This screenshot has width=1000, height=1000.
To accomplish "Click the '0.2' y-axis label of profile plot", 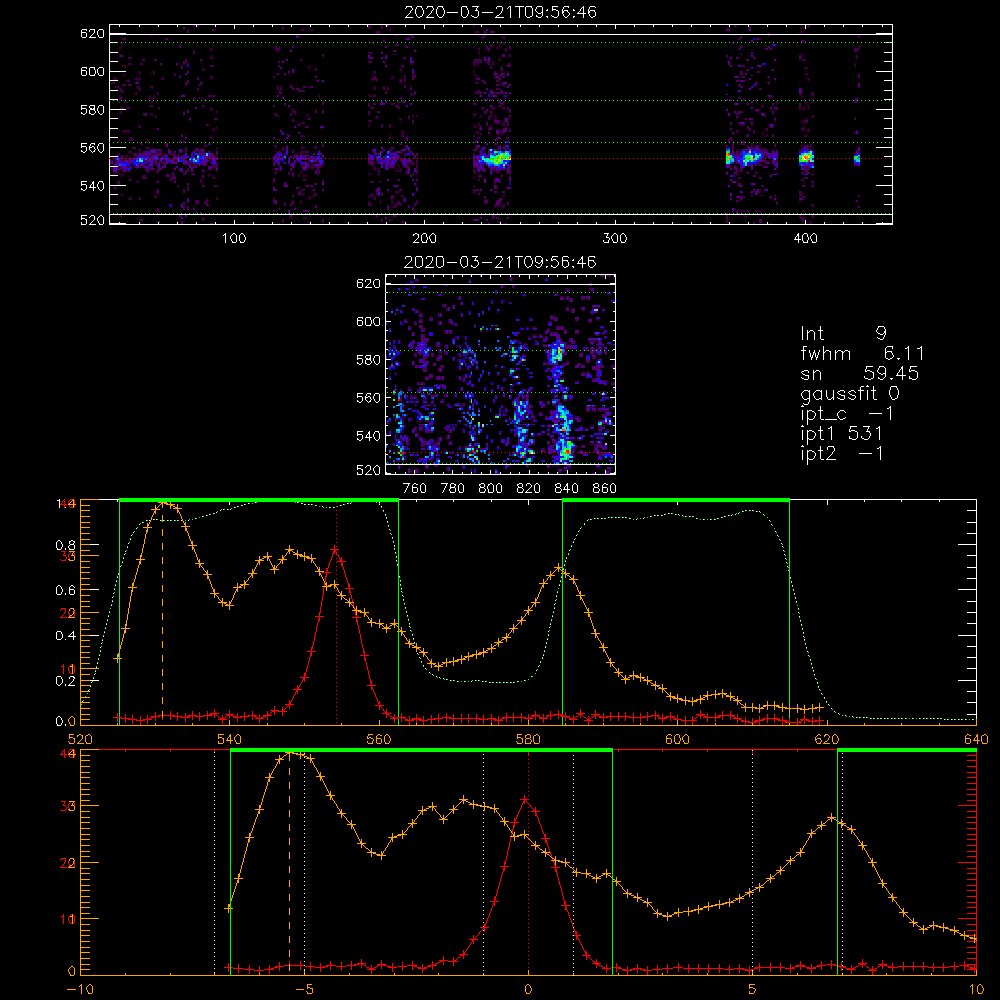I will coord(66,681).
